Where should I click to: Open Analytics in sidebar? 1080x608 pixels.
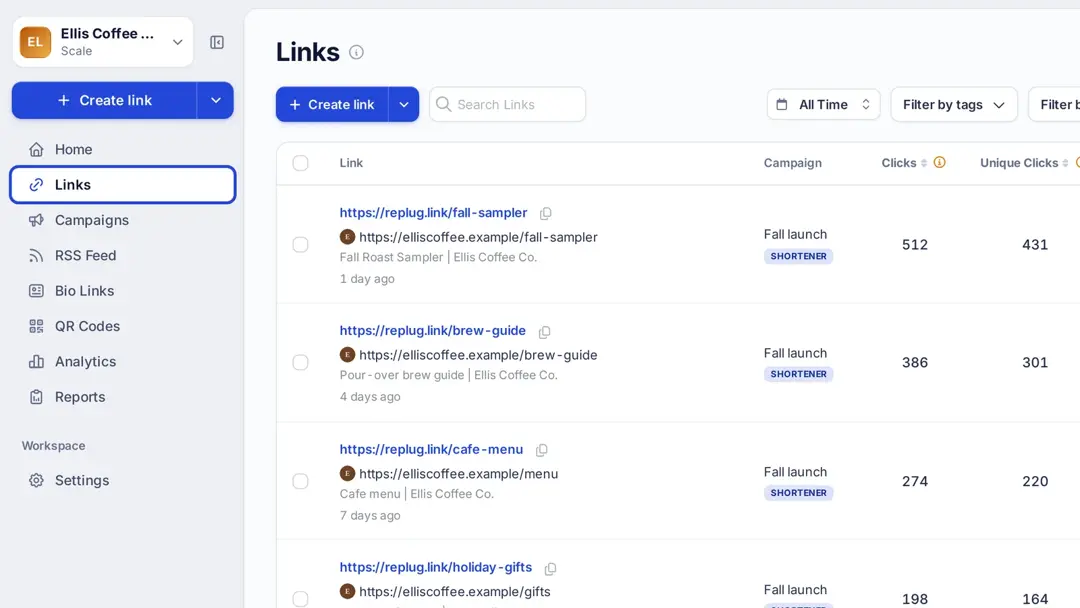tap(123, 361)
